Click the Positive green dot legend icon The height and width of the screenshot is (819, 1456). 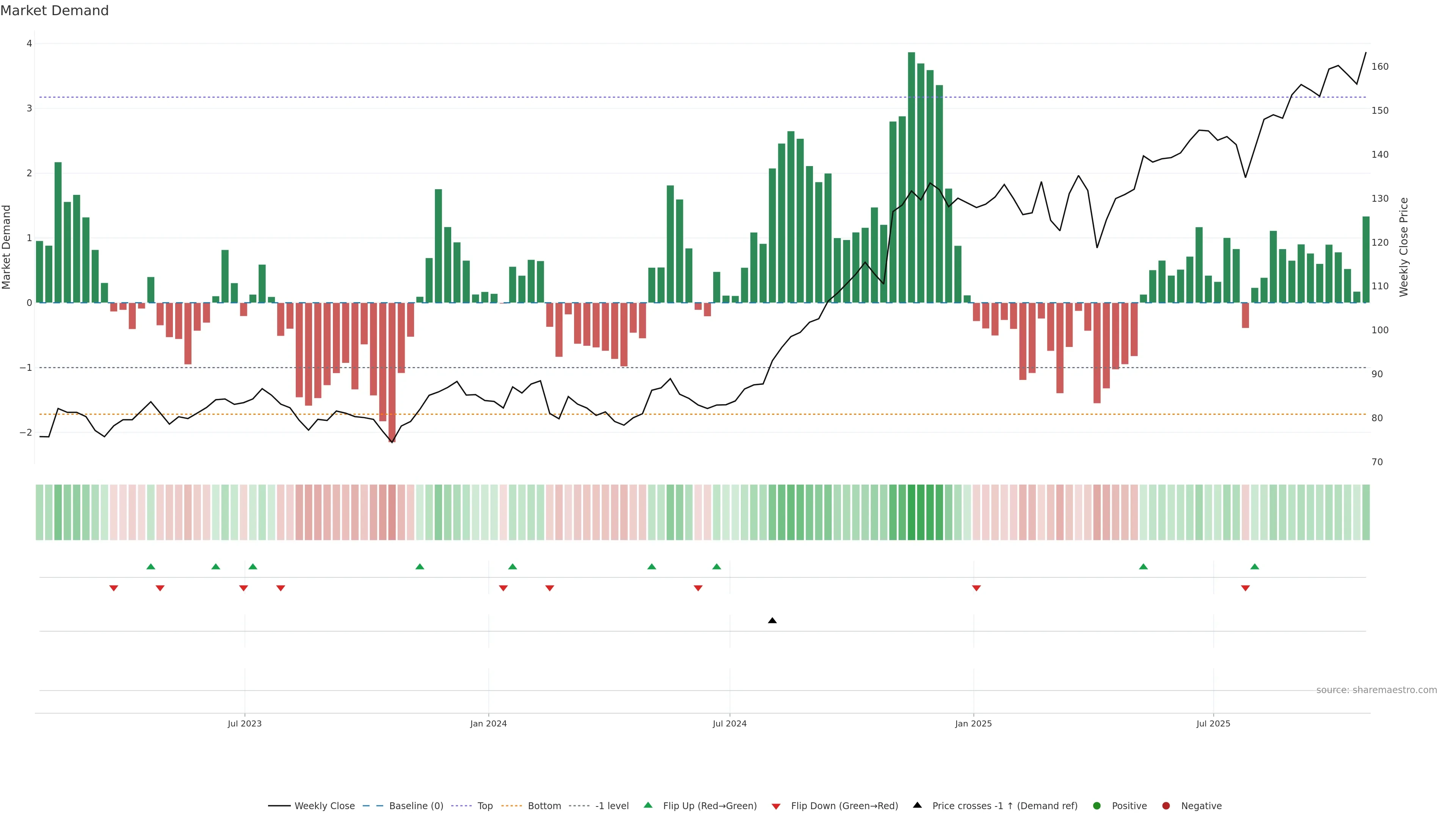[x=1097, y=806]
